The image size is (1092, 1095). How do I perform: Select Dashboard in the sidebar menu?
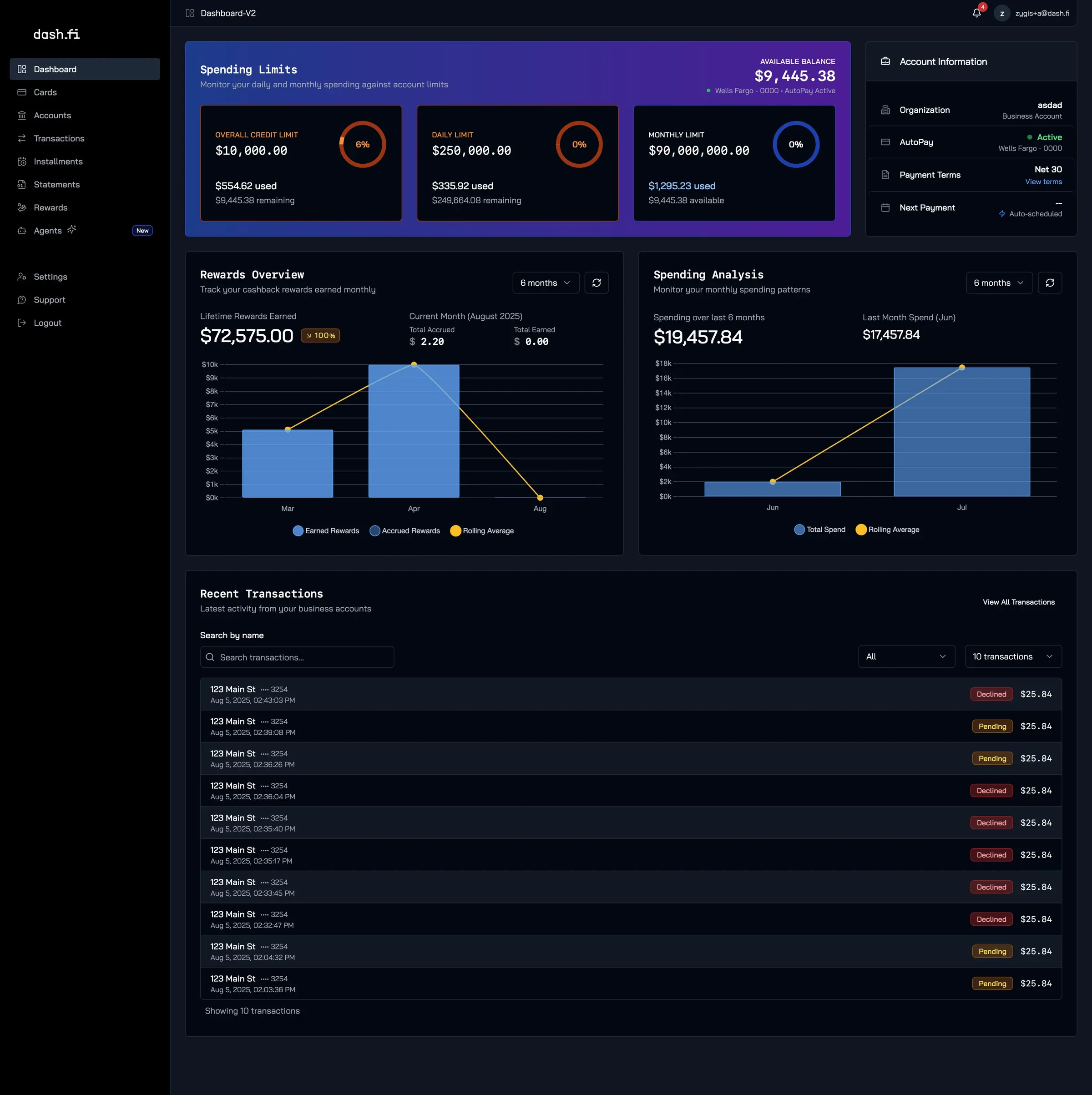tap(85, 69)
